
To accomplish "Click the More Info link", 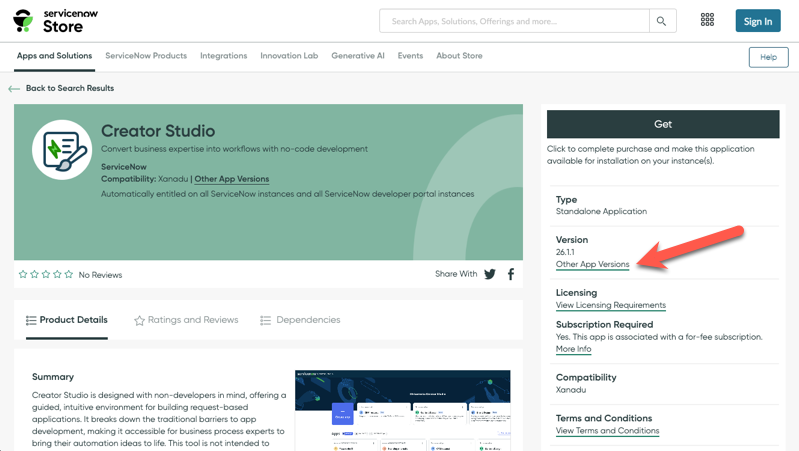I will coord(573,349).
